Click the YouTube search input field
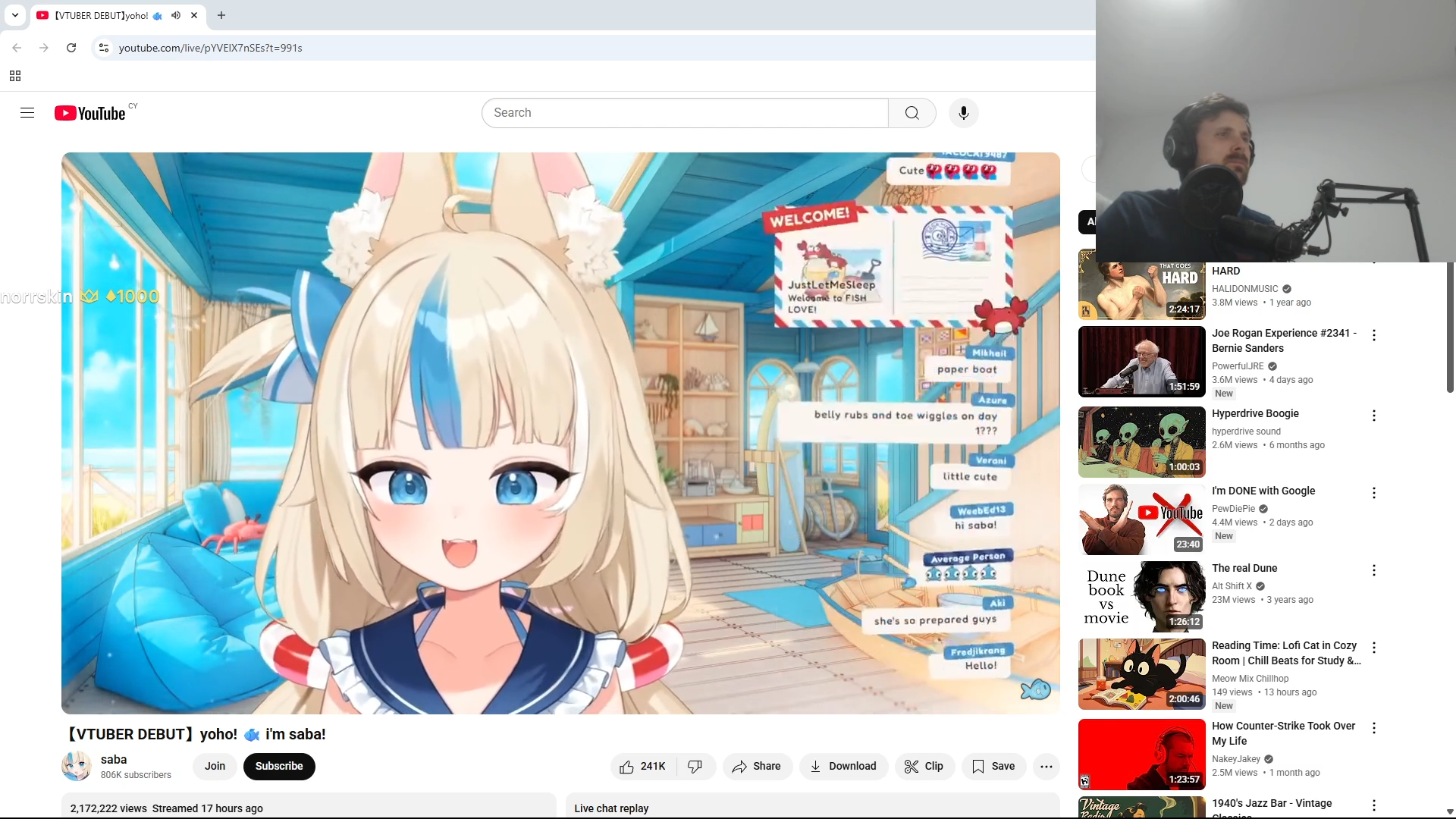The image size is (1456, 819). pos(685,113)
